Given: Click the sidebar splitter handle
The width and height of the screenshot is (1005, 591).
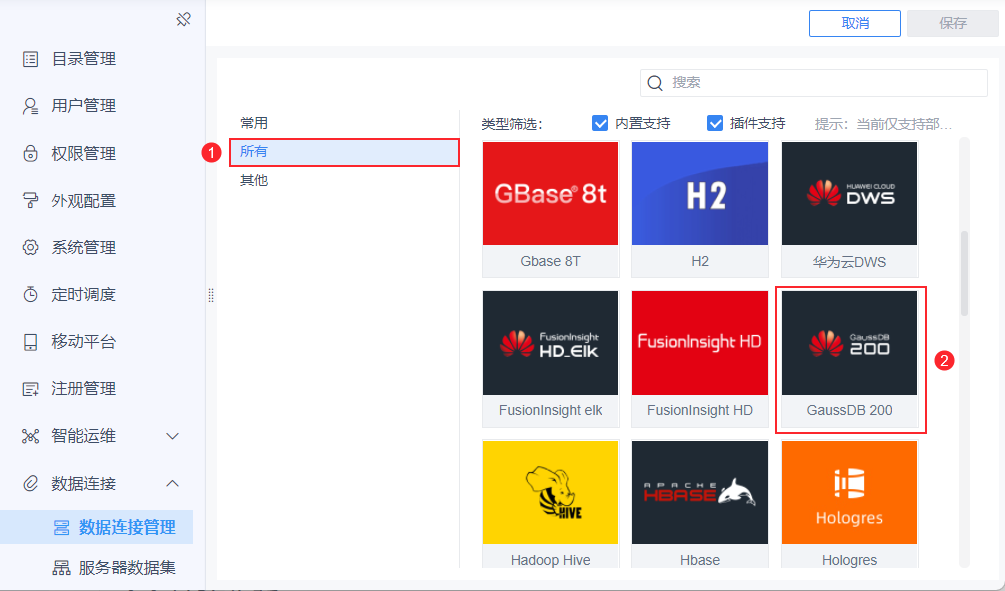Looking at the screenshot, I should [x=211, y=295].
